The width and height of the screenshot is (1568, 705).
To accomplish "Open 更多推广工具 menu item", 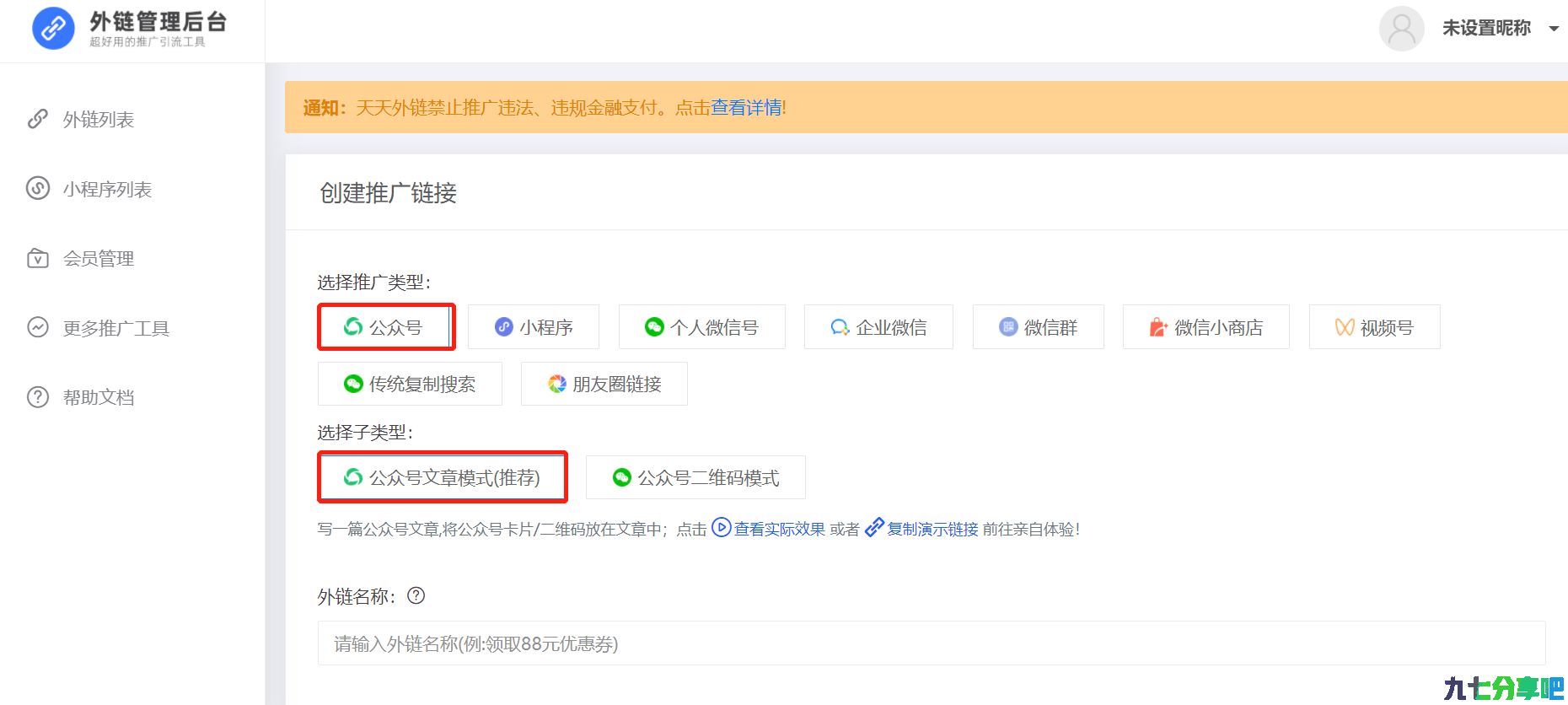I will click(x=116, y=327).
